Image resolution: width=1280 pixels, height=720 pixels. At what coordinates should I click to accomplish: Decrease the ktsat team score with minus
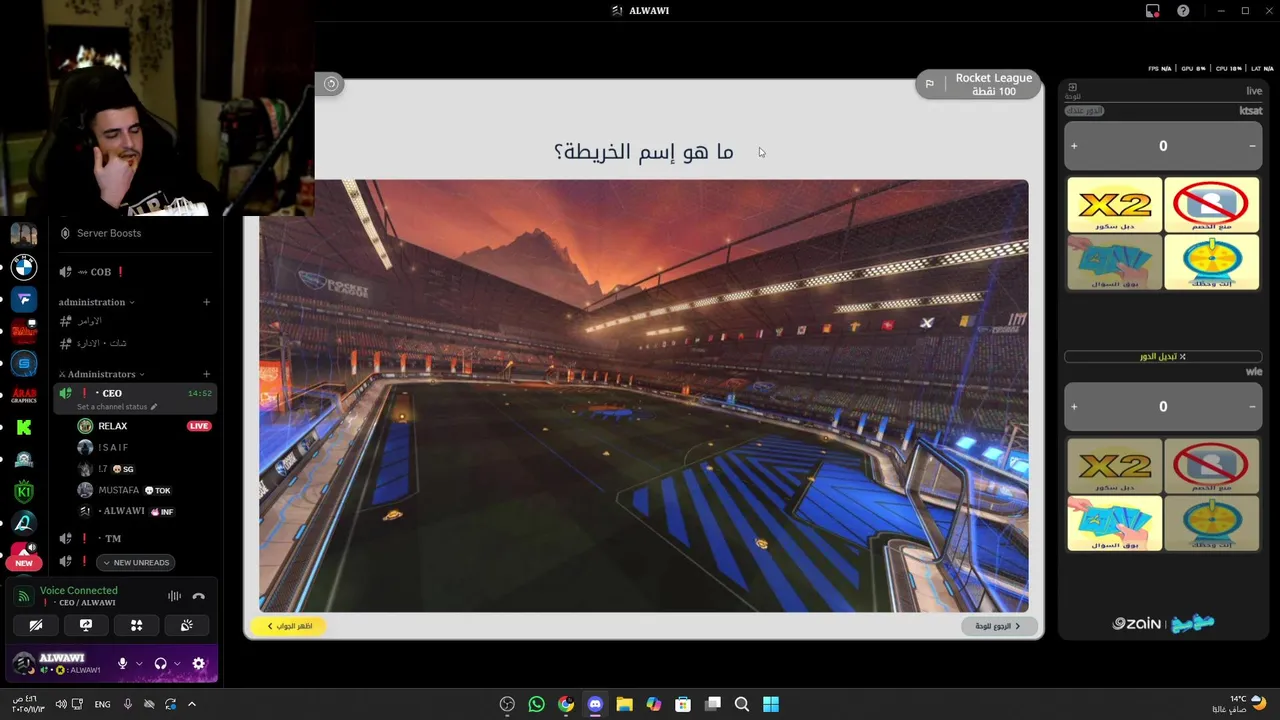(1252, 146)
